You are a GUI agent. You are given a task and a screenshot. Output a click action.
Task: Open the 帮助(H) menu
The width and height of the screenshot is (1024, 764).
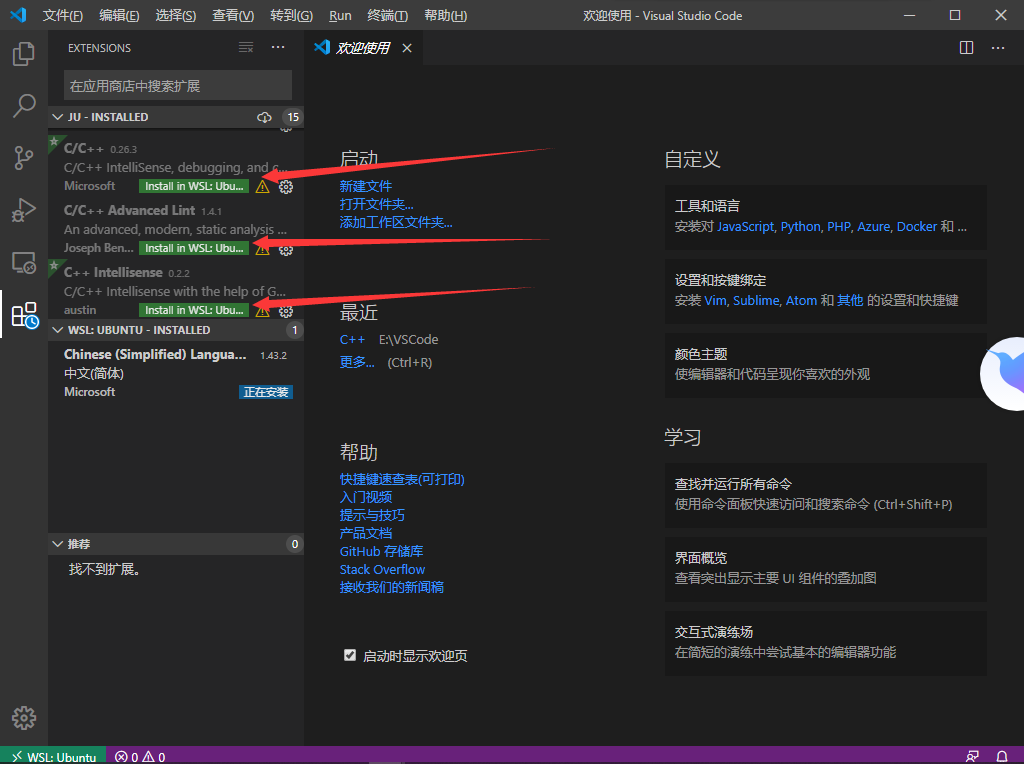(445, 15)
